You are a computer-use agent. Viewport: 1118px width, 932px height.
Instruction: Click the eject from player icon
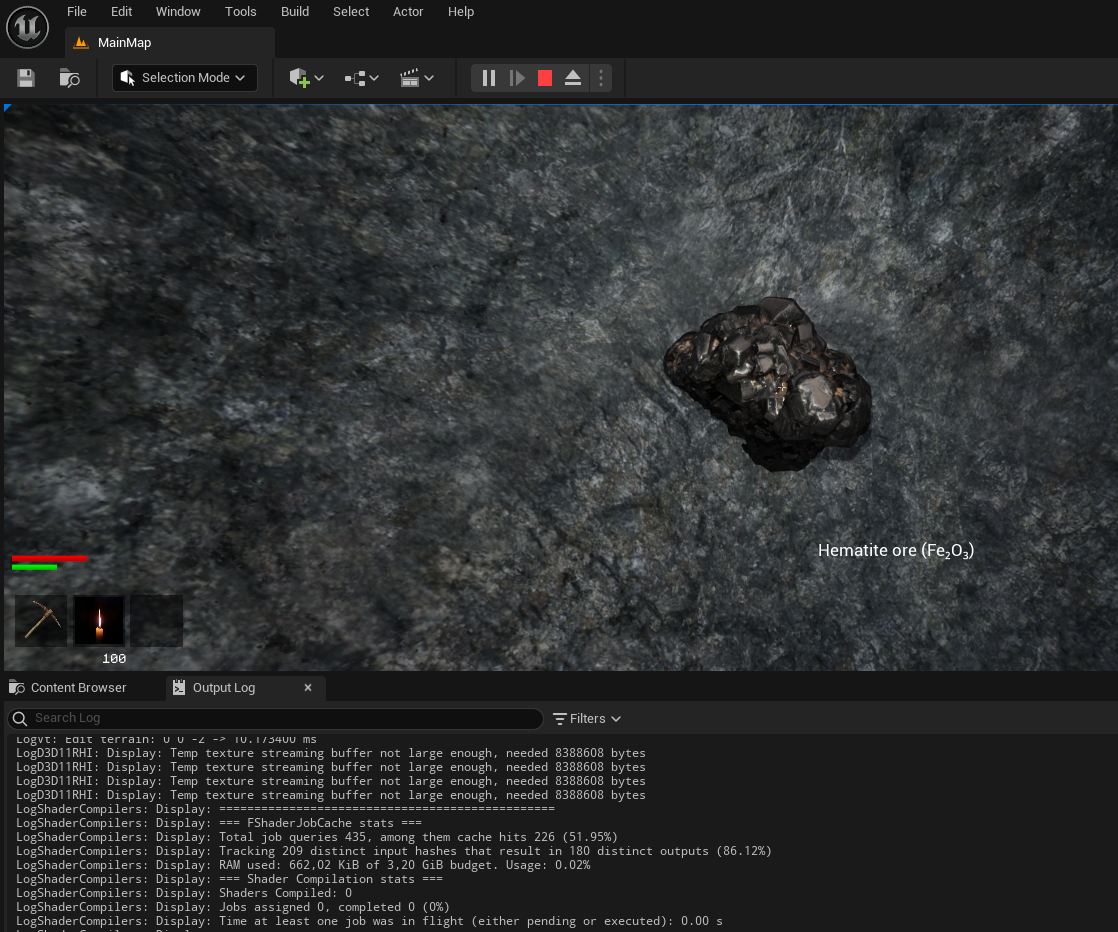[573, 78]
